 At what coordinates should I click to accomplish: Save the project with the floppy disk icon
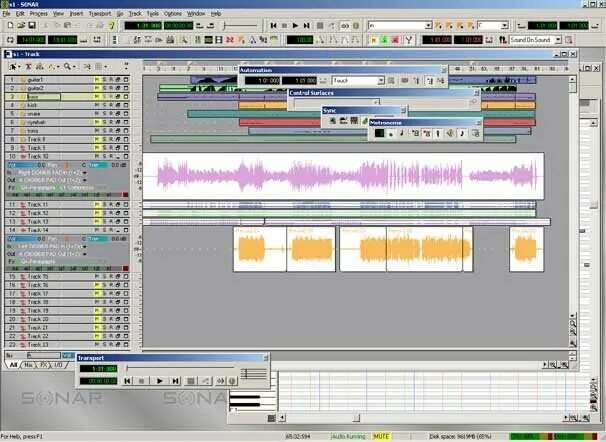(32, 26)
